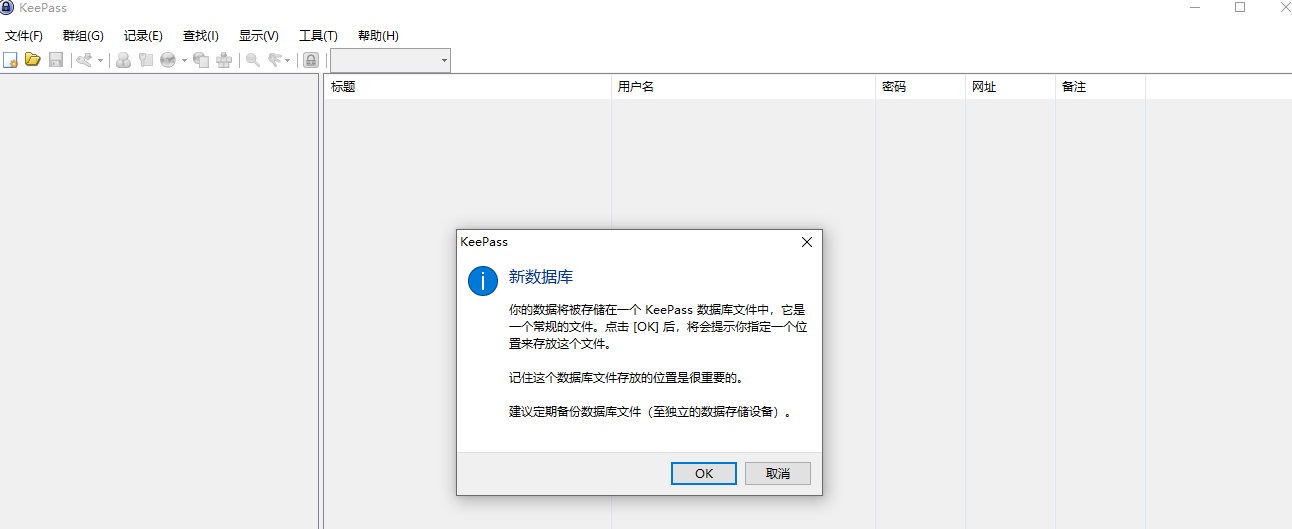1292x529 pixels.
Task: Click the blue info icon in the dialog
Action: pos(483,281)
